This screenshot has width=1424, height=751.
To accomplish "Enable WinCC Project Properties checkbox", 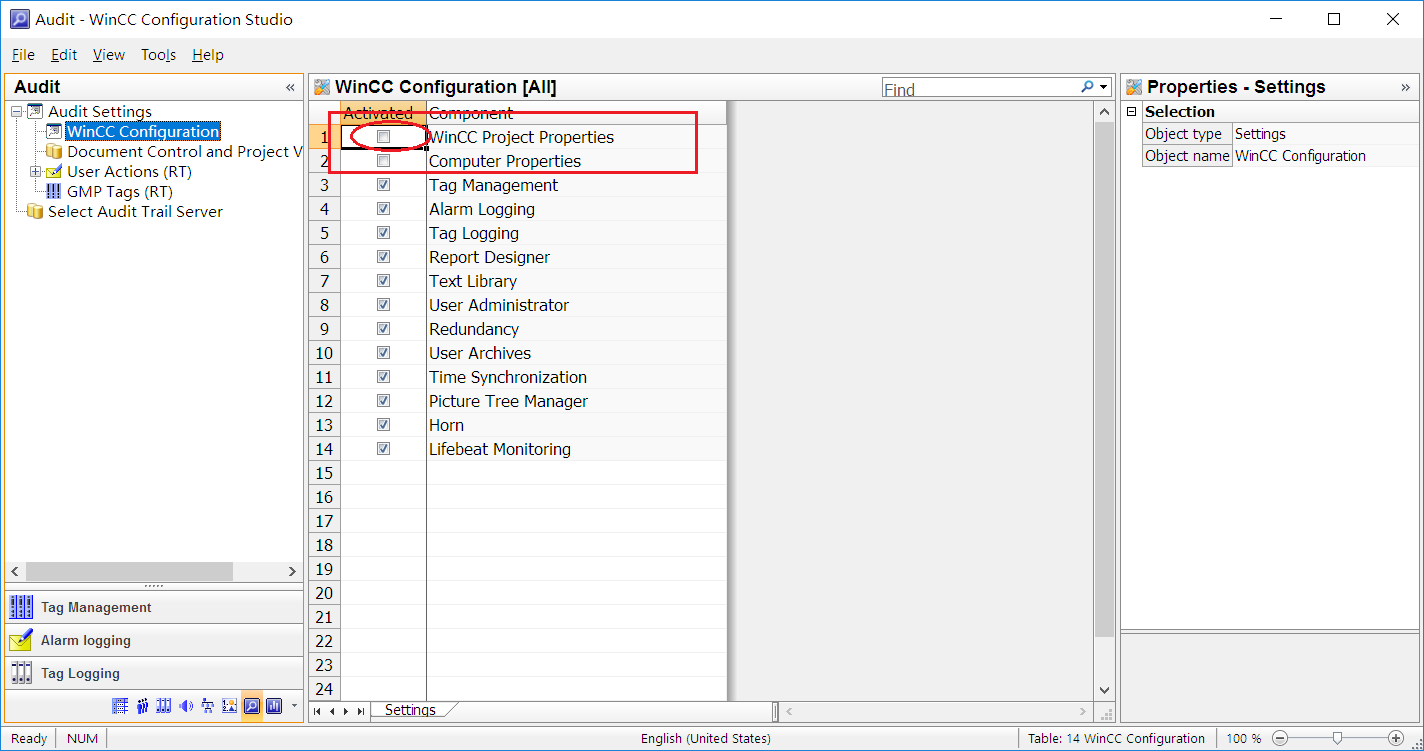I will [383, 137].
